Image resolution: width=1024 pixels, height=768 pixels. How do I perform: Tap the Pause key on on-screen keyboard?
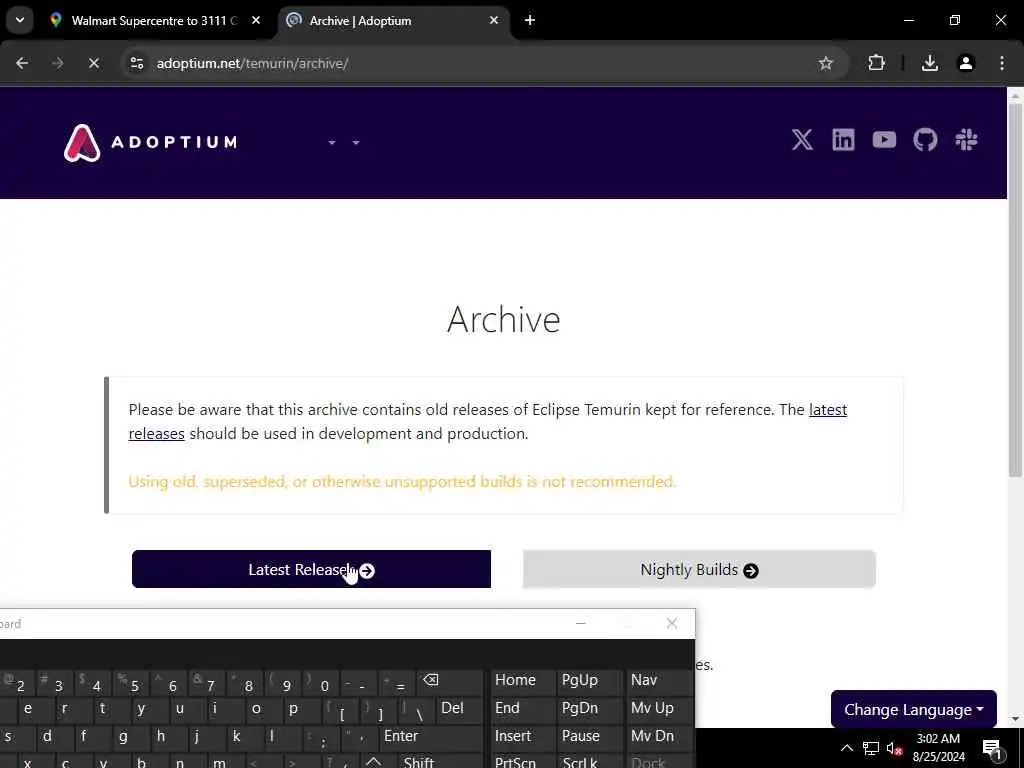(589, 737)
